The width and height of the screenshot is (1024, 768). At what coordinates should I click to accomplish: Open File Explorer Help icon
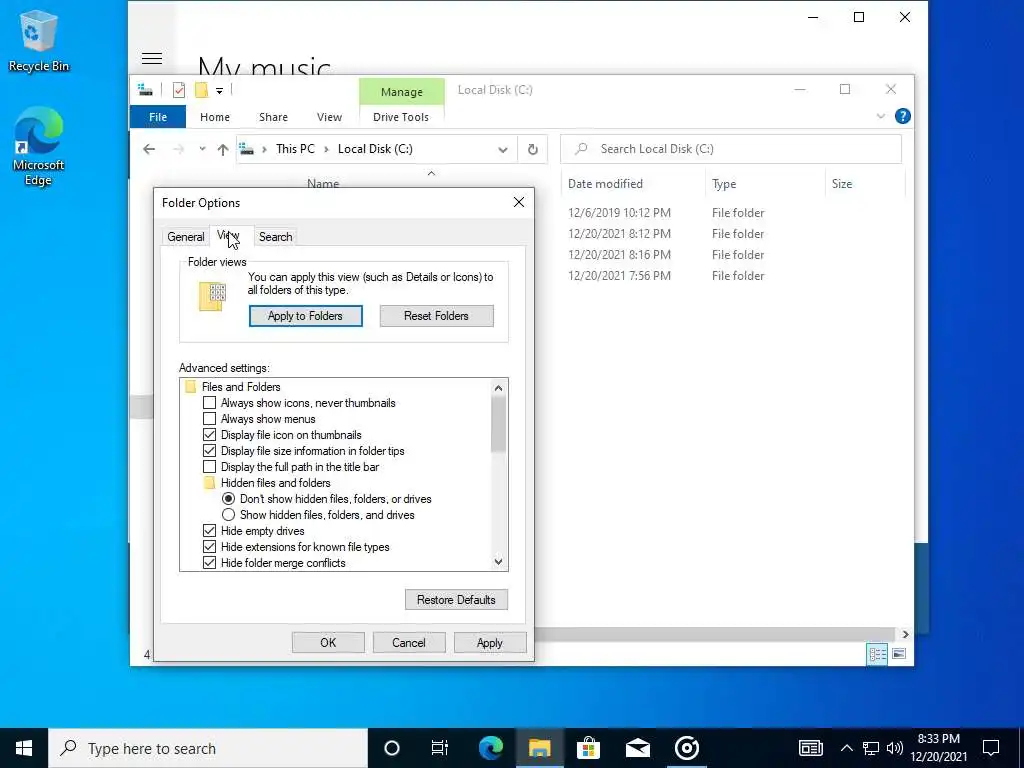pyautogui.click(x=903, y=116)
